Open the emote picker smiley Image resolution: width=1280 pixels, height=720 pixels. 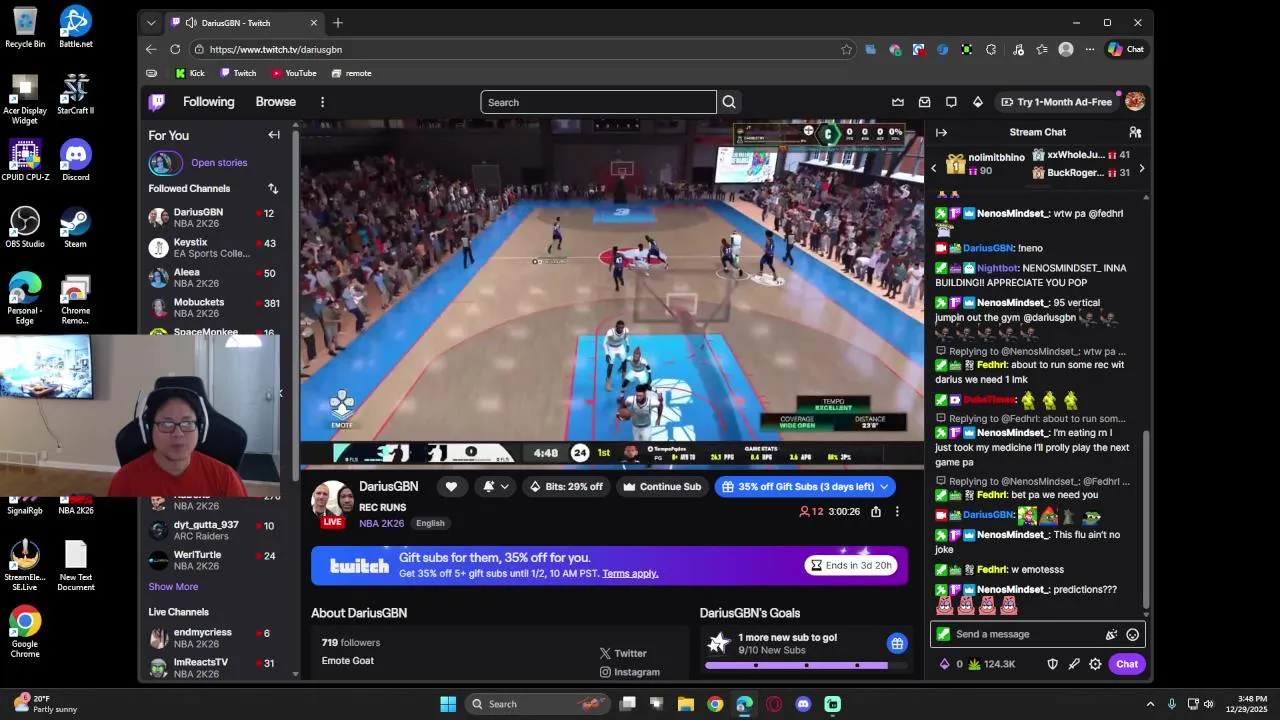click(1132, 634)
